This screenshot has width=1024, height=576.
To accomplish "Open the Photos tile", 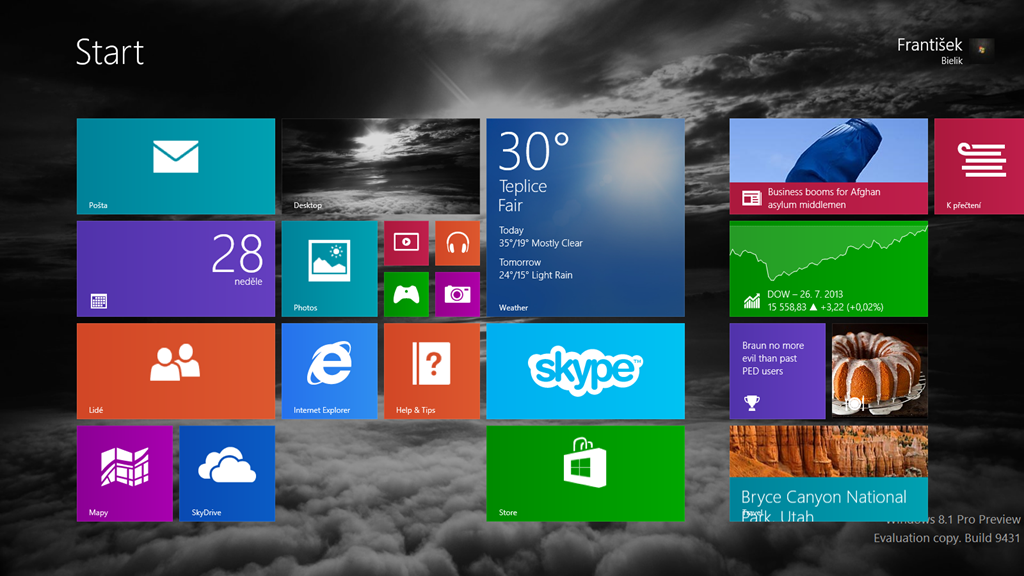I will click(329, 268).
